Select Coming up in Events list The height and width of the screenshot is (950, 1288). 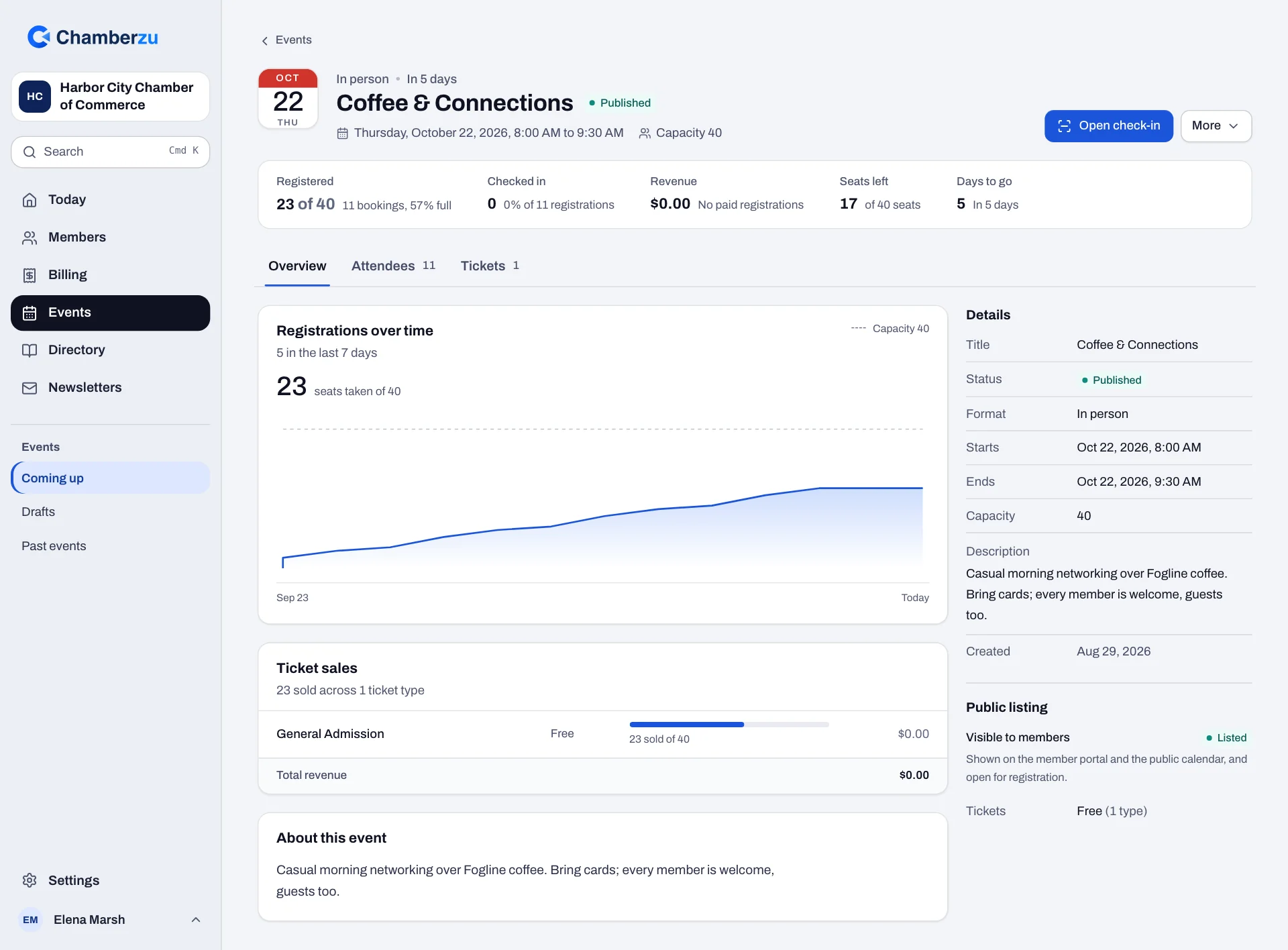pyautogui.click(x=111, y=478)
